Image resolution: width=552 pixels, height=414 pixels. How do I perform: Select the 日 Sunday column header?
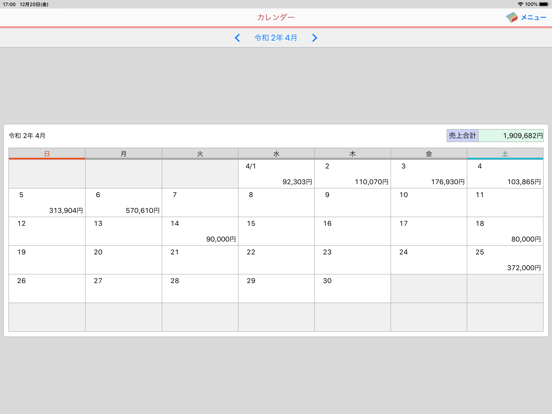click(47, 154)
